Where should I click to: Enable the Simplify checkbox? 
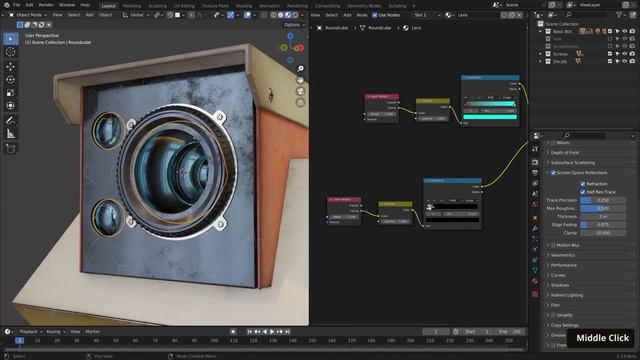(553, 315)
